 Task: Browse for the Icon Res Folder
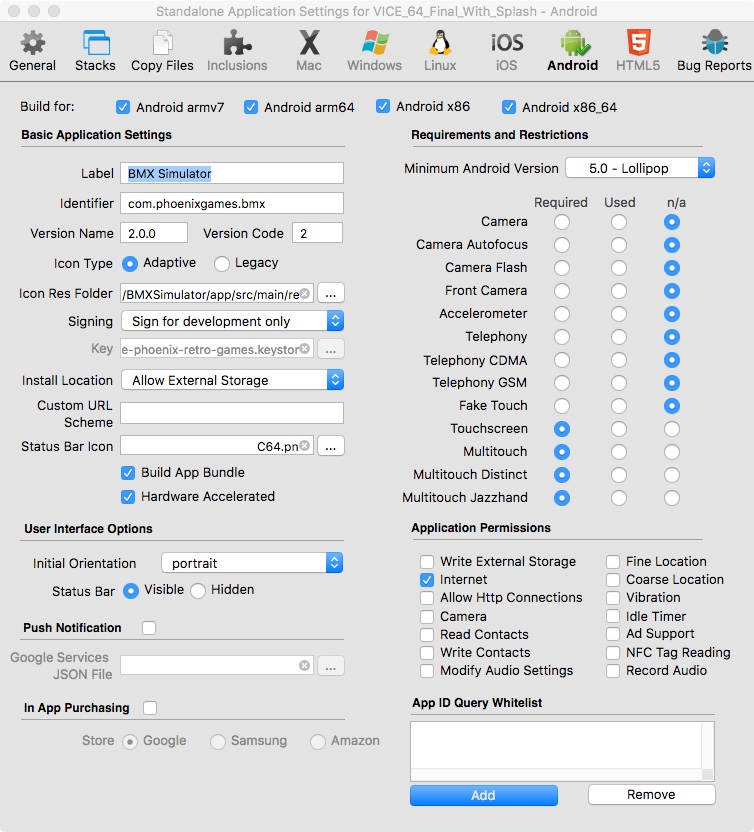[331, 293]
